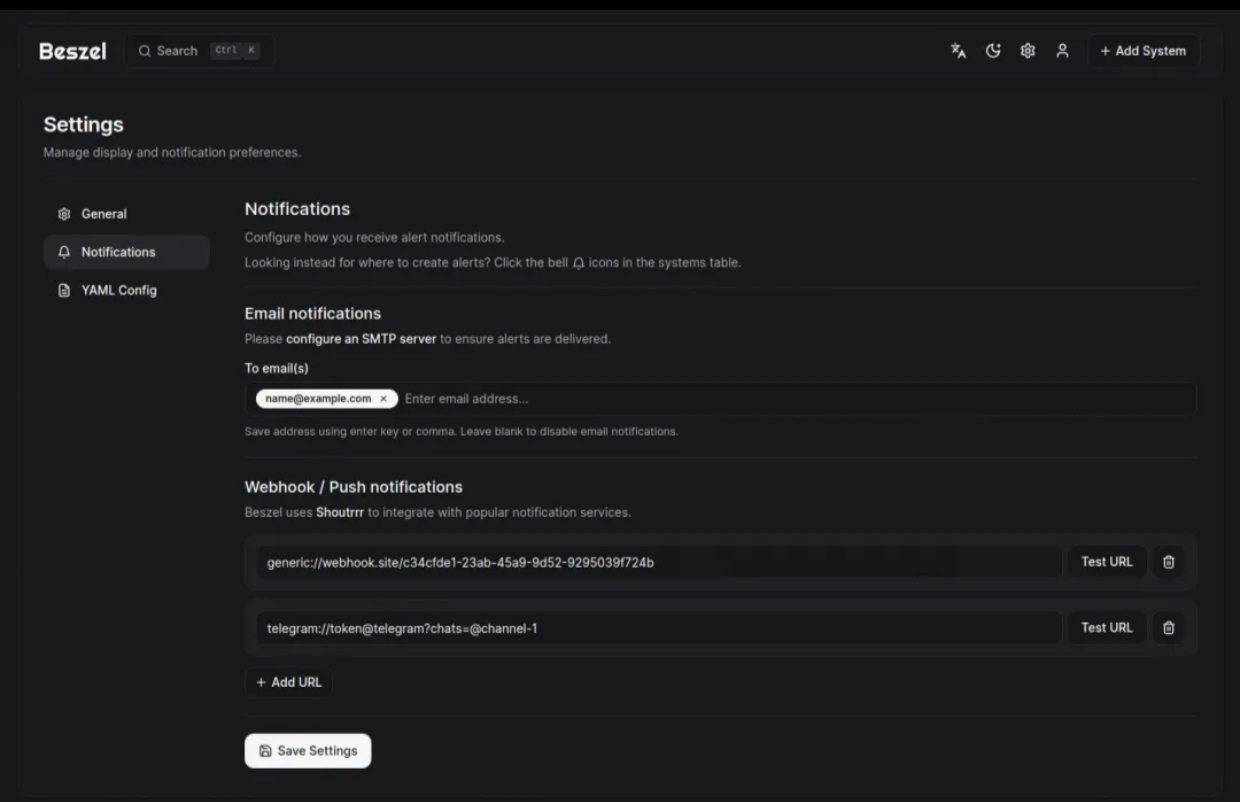Test the generic webhook.site URL
1240x802 pixels.
coord(1106,562)
